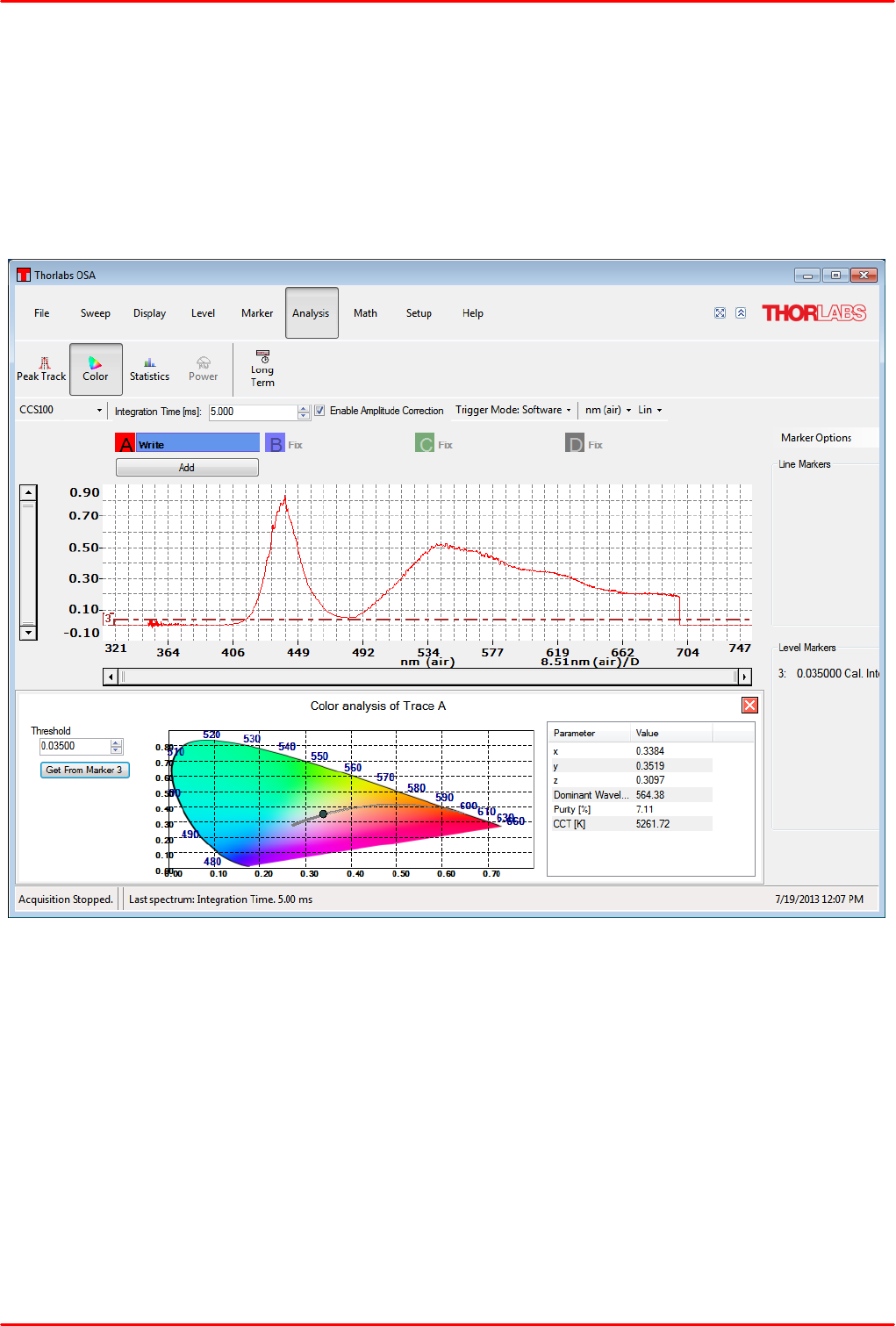Increase integration time with stepper arrows
896x1326 pixels.
(304, 408)
